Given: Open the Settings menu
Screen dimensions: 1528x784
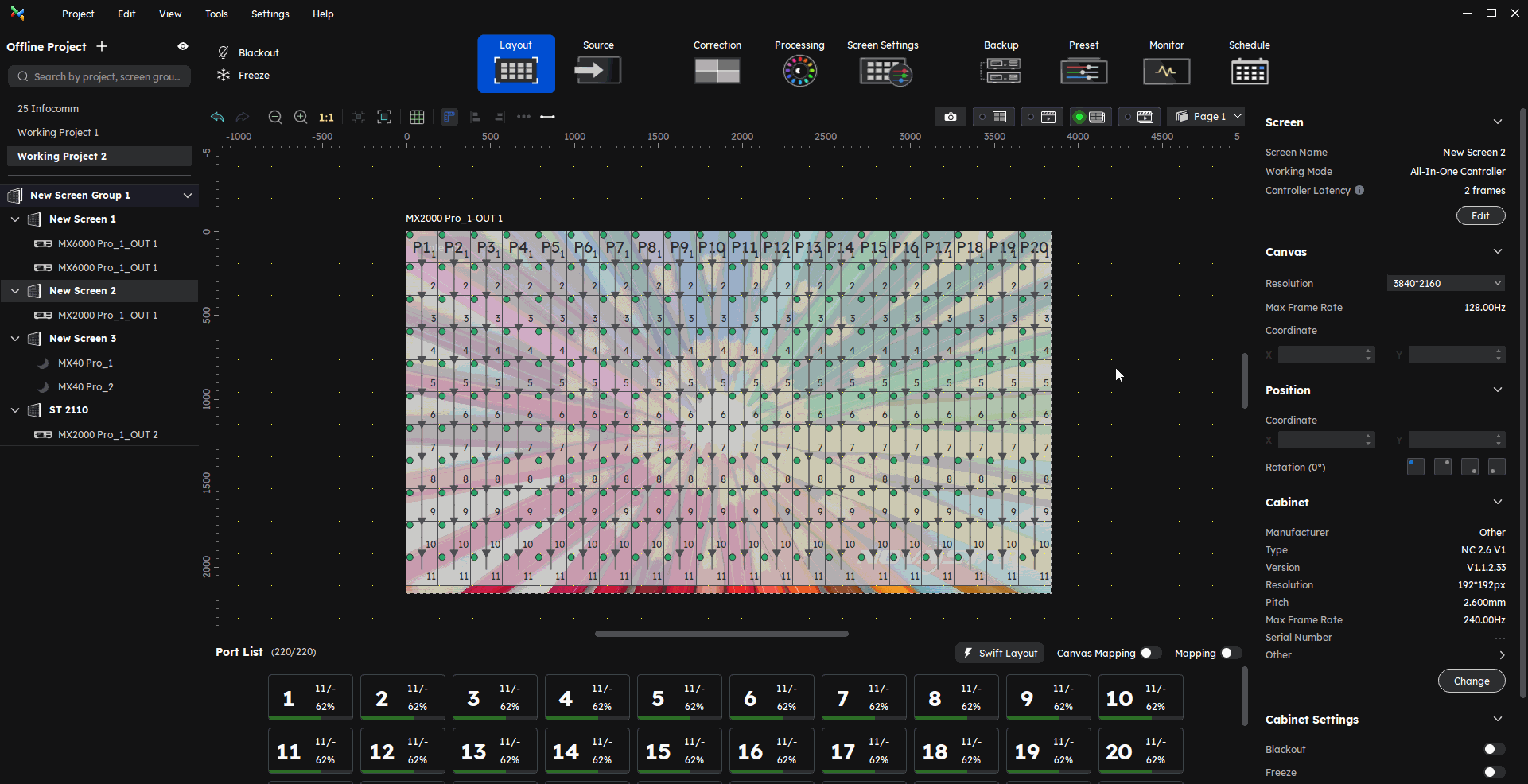Looking at the screenshot, I should tap(270, 14).
